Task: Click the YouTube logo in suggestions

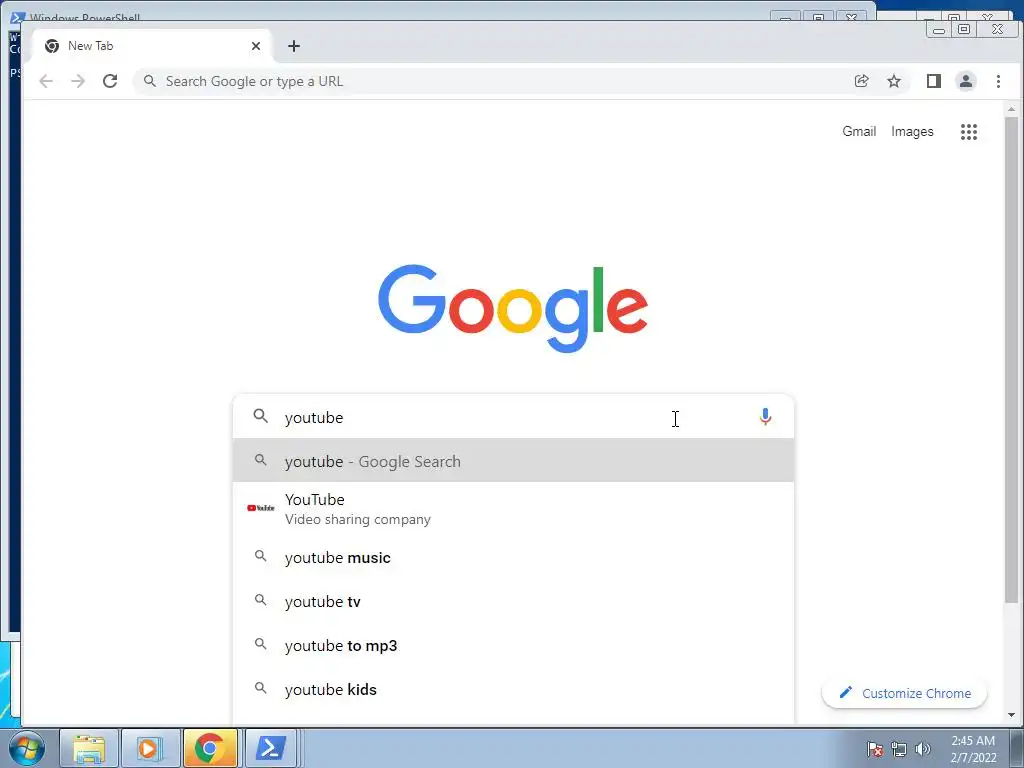Action: coord(261,507)
